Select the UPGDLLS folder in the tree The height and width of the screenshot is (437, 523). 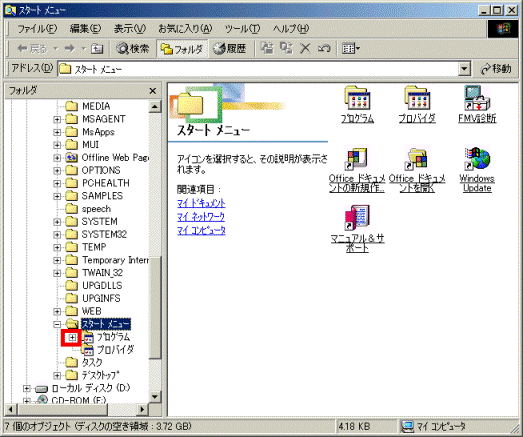point(94,286)
